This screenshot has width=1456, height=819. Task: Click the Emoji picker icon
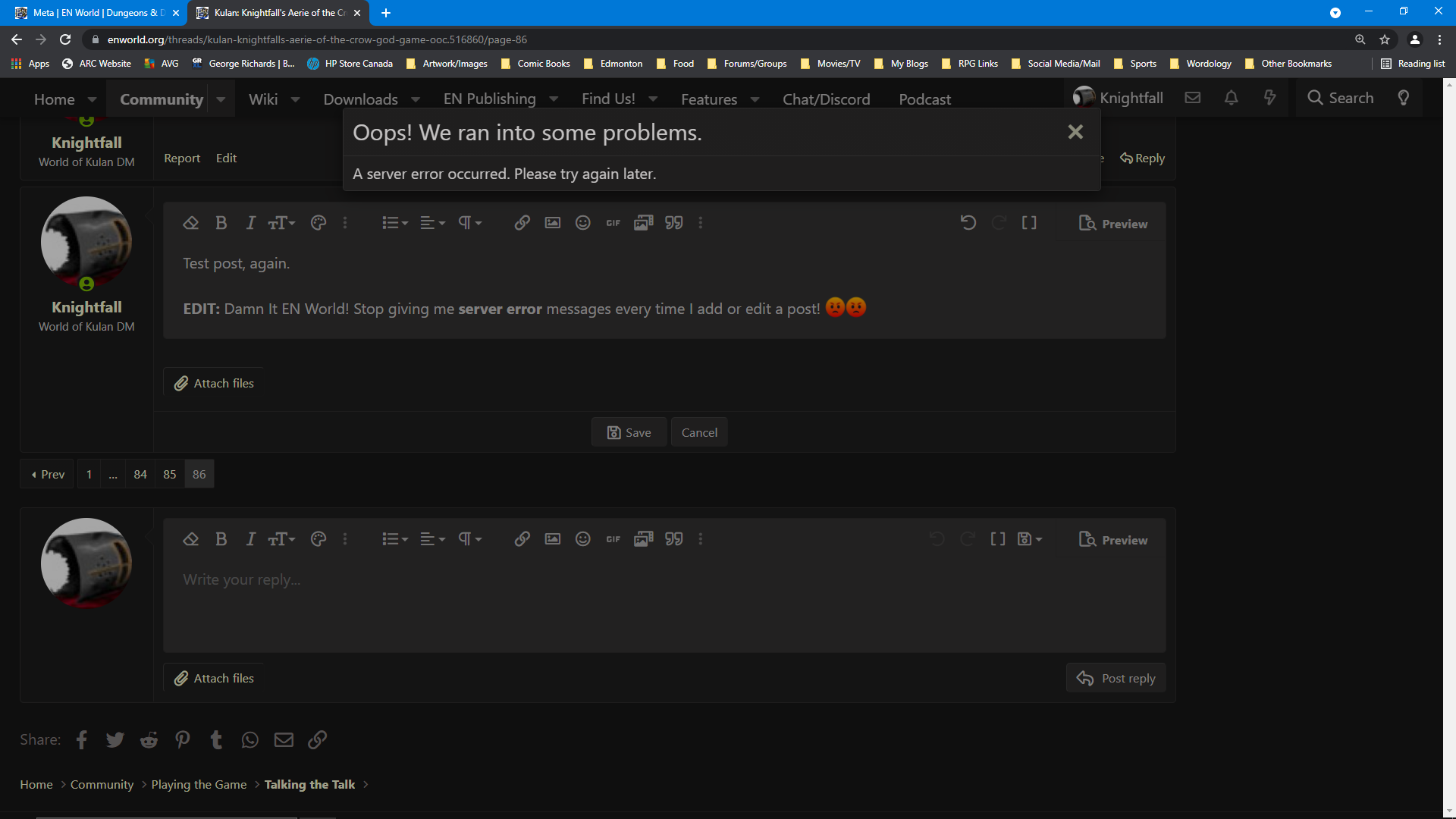point(582,222)
